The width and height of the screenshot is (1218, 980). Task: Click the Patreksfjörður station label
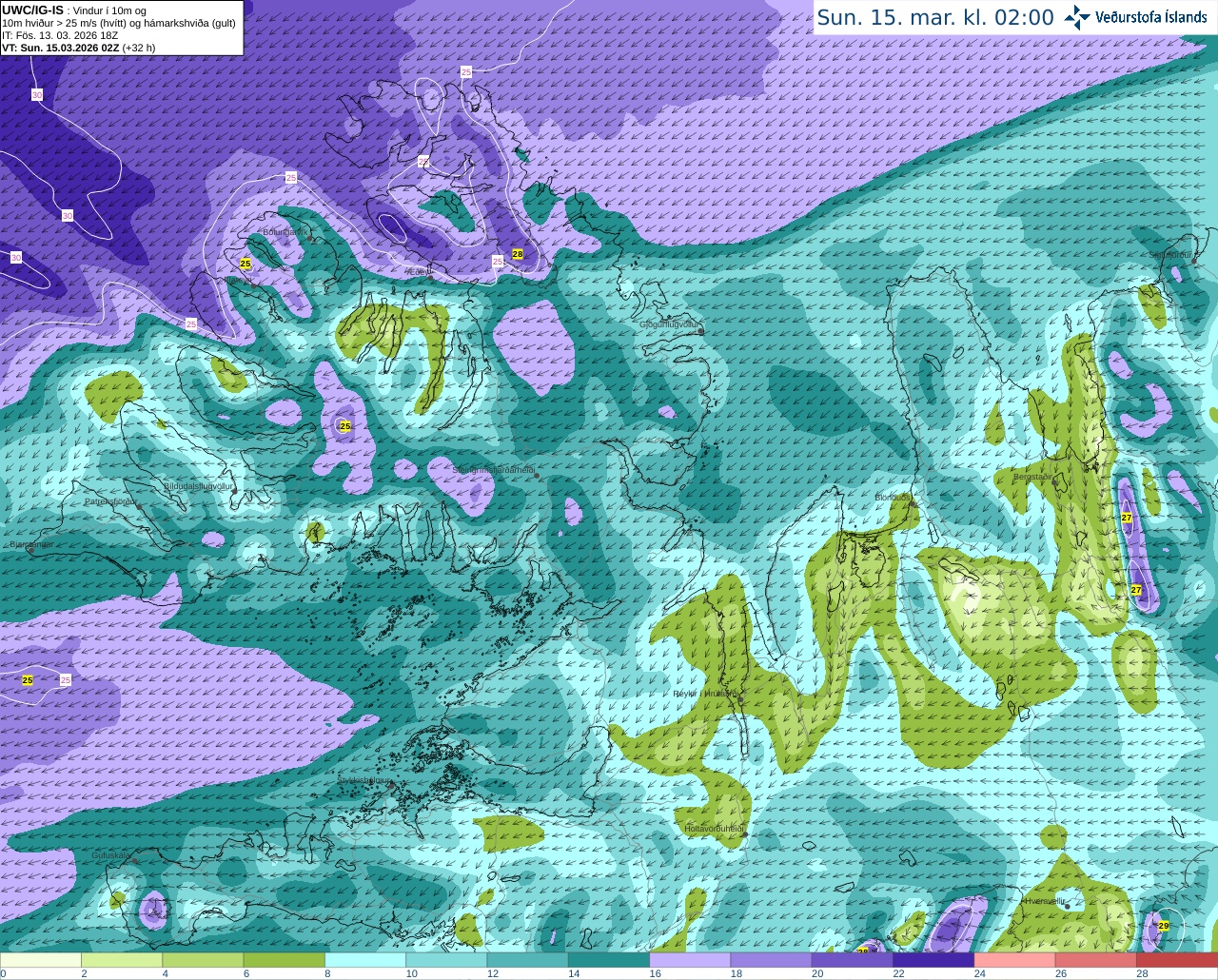pyautogui.click(x=111, y=500)
